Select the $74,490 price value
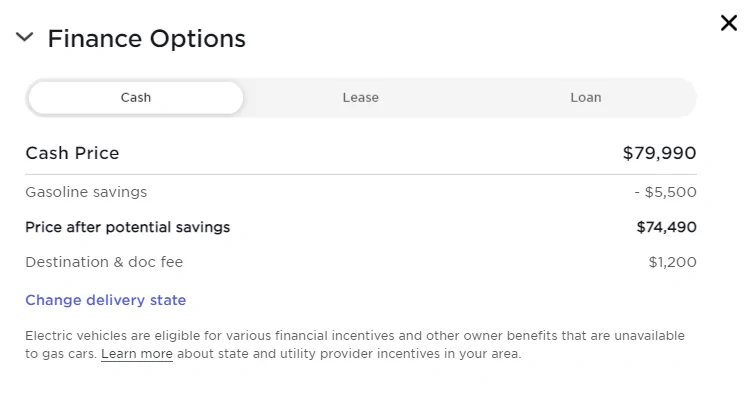Screen dimensions: 752x397 coord(667,227)
